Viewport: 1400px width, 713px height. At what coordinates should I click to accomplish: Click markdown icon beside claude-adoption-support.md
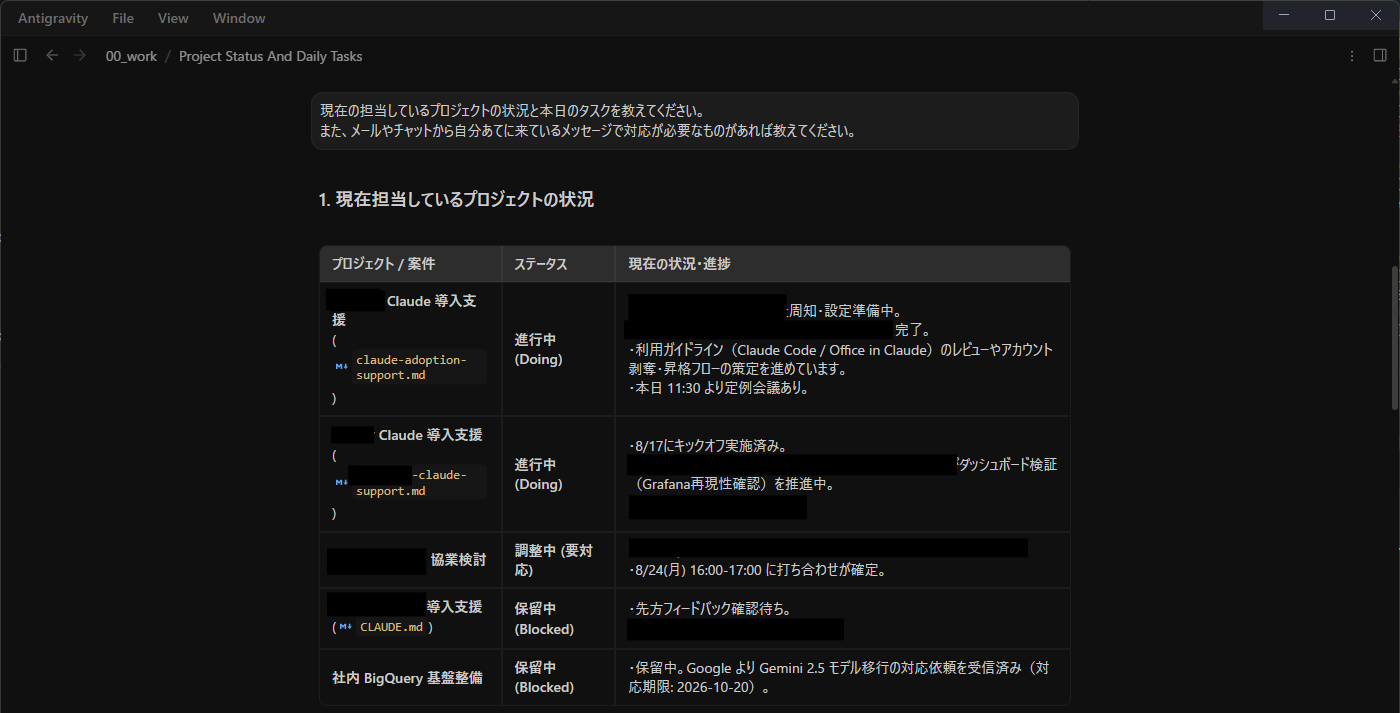coord(342,367)
